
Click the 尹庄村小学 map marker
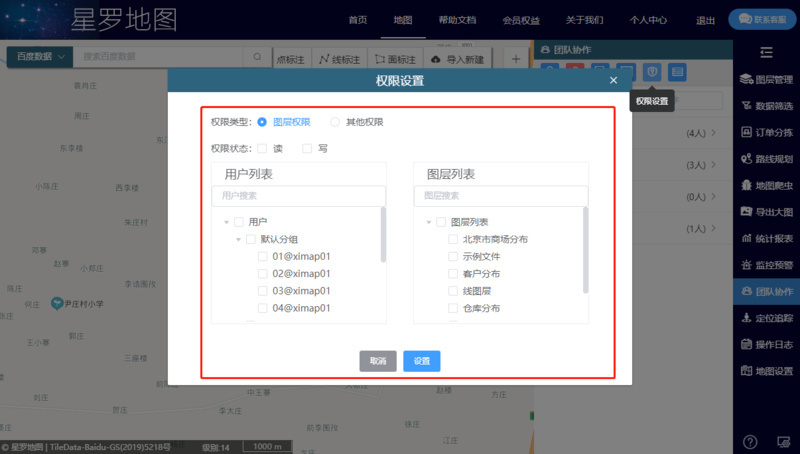coord(57,304)
